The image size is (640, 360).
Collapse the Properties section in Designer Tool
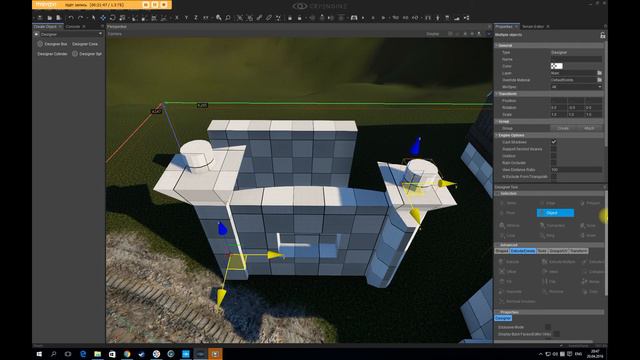(549, 312)
